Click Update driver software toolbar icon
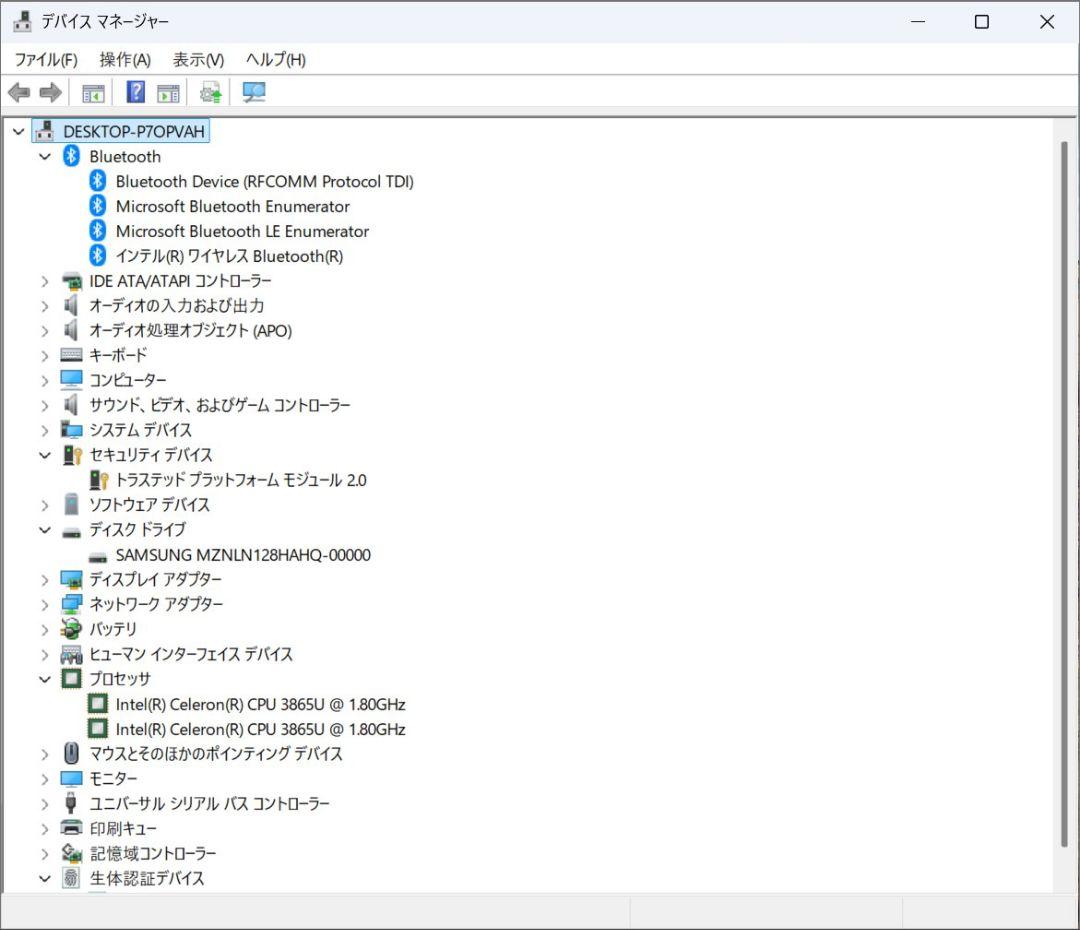Image resolution: width=1080 pixels, height=930 pixels. pos(209,92)
